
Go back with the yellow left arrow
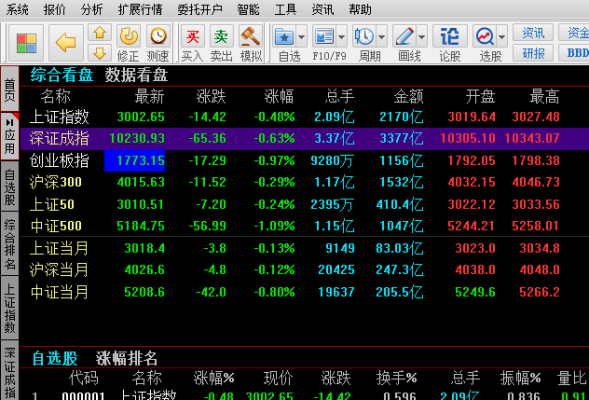point(66,43)
